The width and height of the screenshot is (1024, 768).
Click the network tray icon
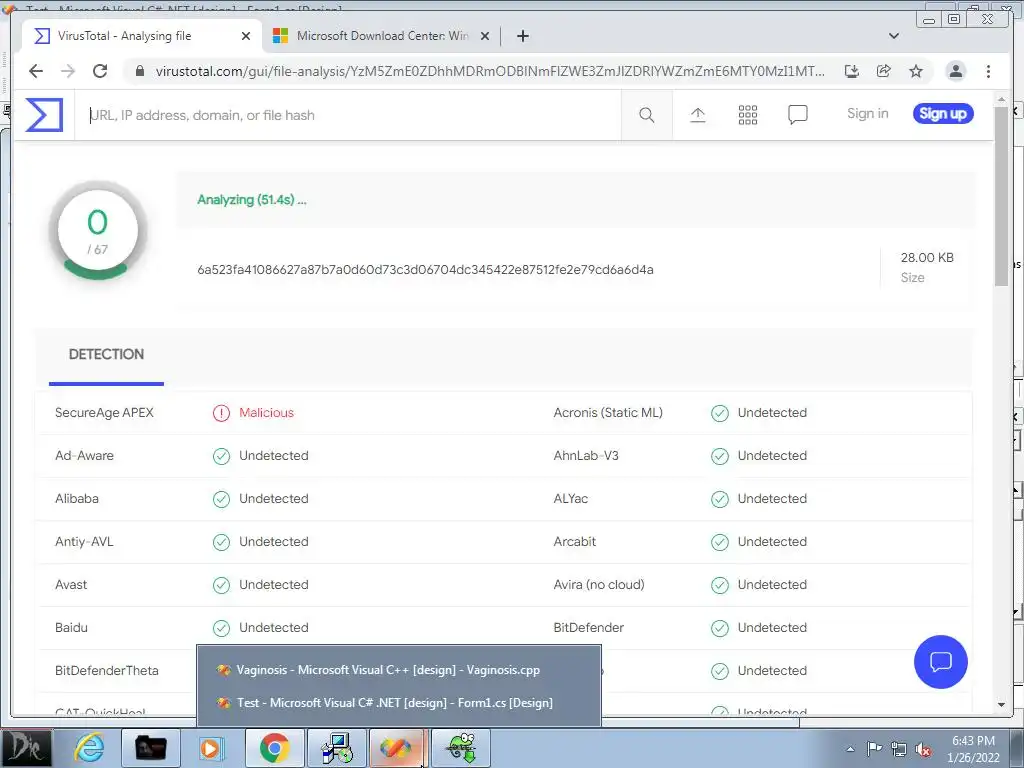click(x=899, y=749)
